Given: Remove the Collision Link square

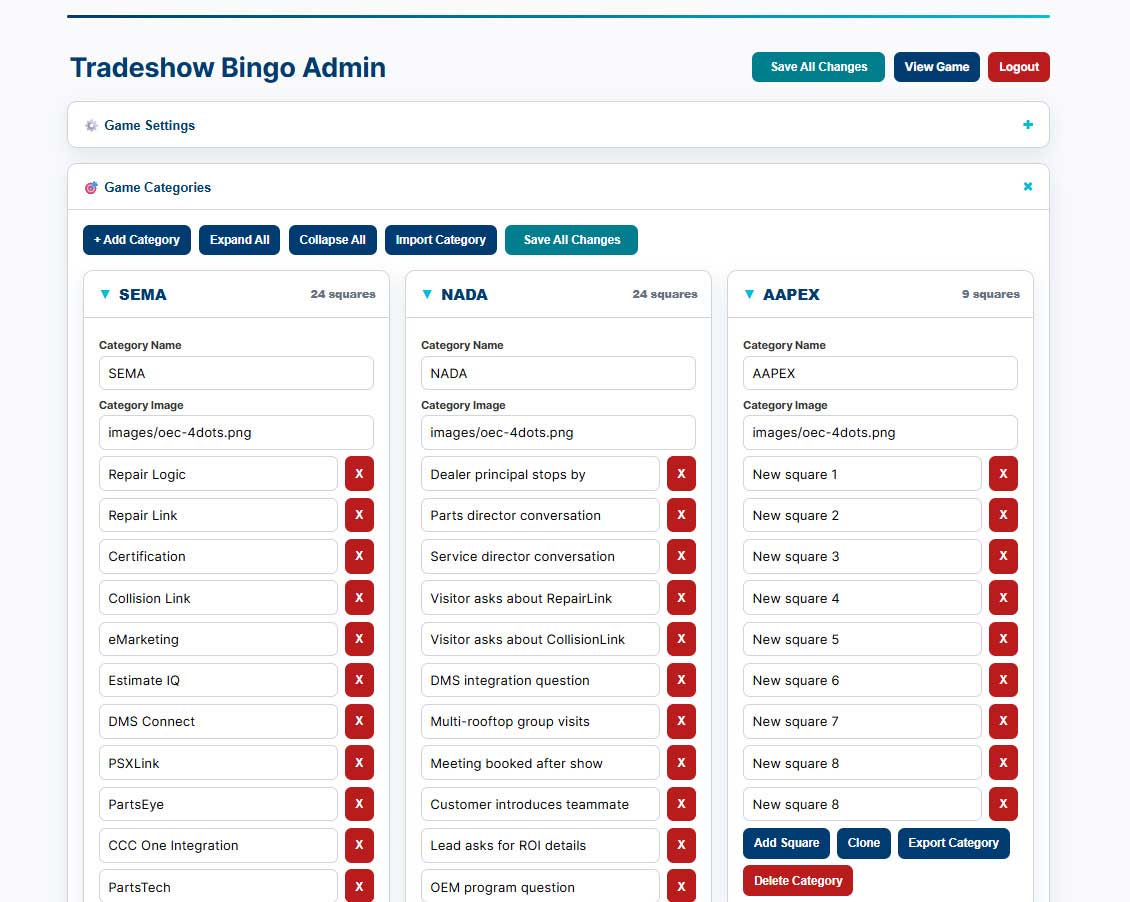Looking at the screenshot, I should 359,597.
